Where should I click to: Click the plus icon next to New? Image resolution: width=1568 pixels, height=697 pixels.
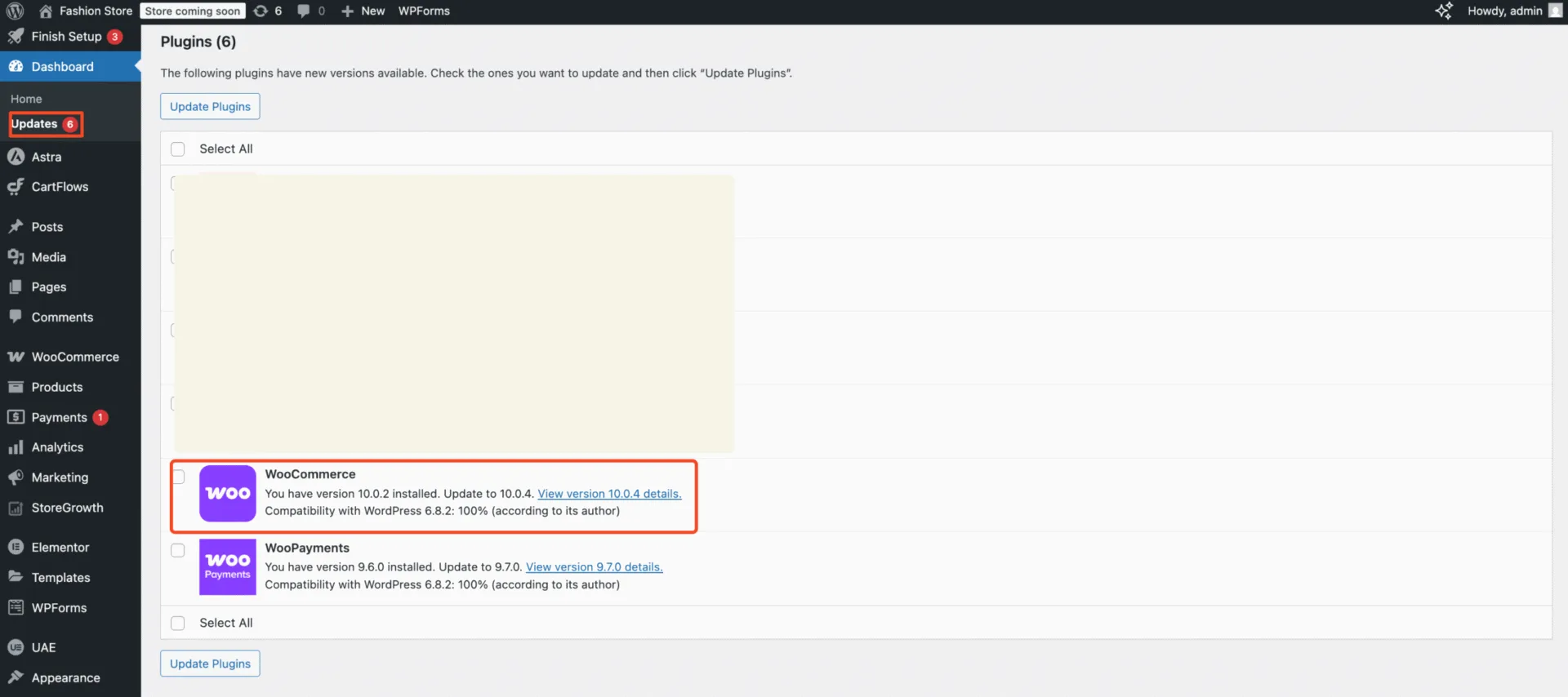pyautogui.click(x=347, y=11)
